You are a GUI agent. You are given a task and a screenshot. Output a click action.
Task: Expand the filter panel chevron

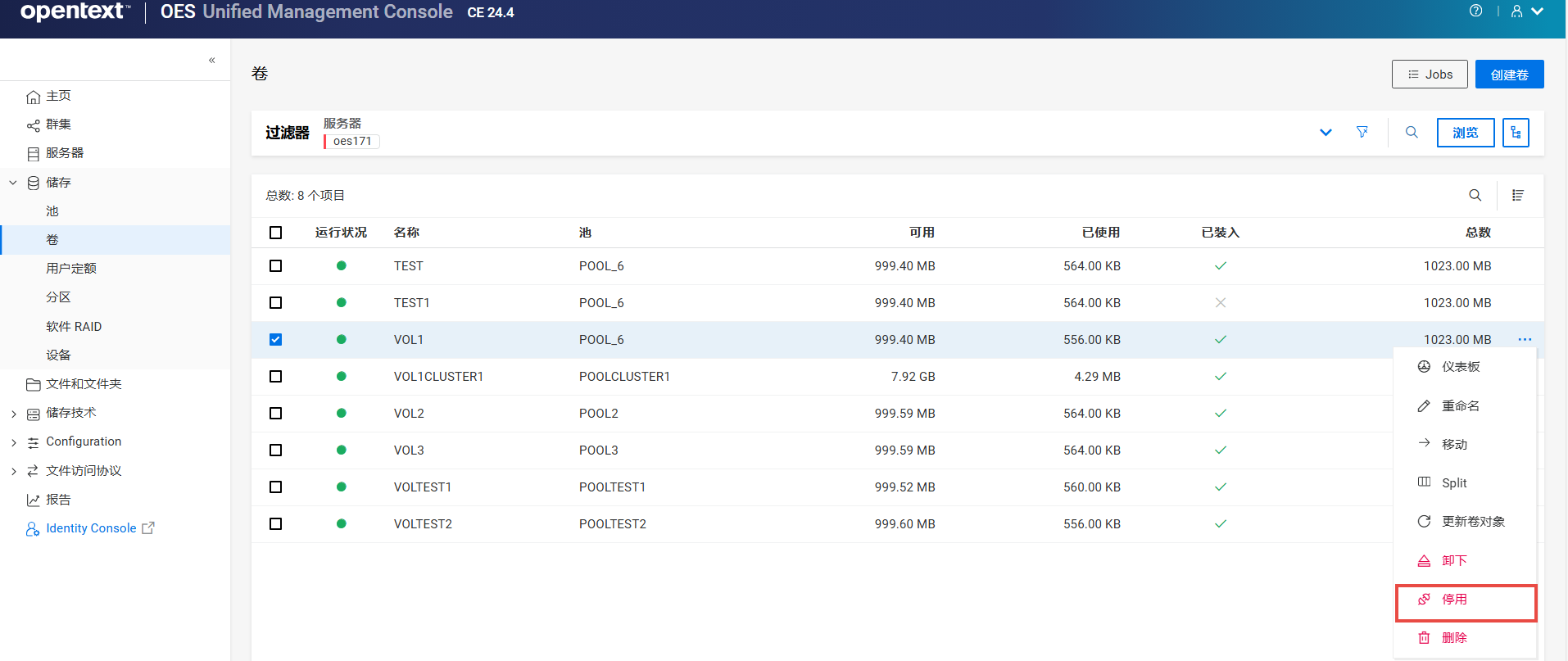click(x=1326, y=133)
